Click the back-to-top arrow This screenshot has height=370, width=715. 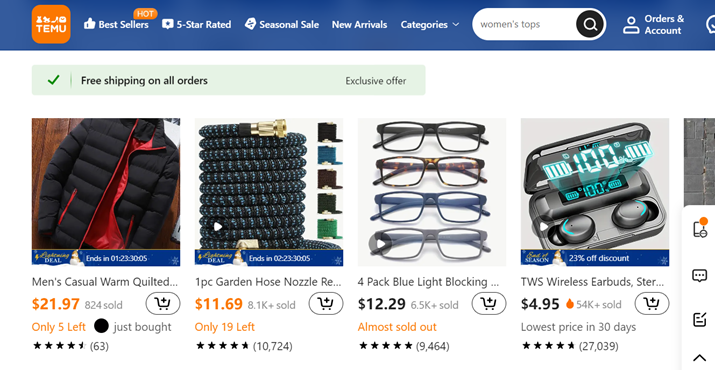[699, 358]
